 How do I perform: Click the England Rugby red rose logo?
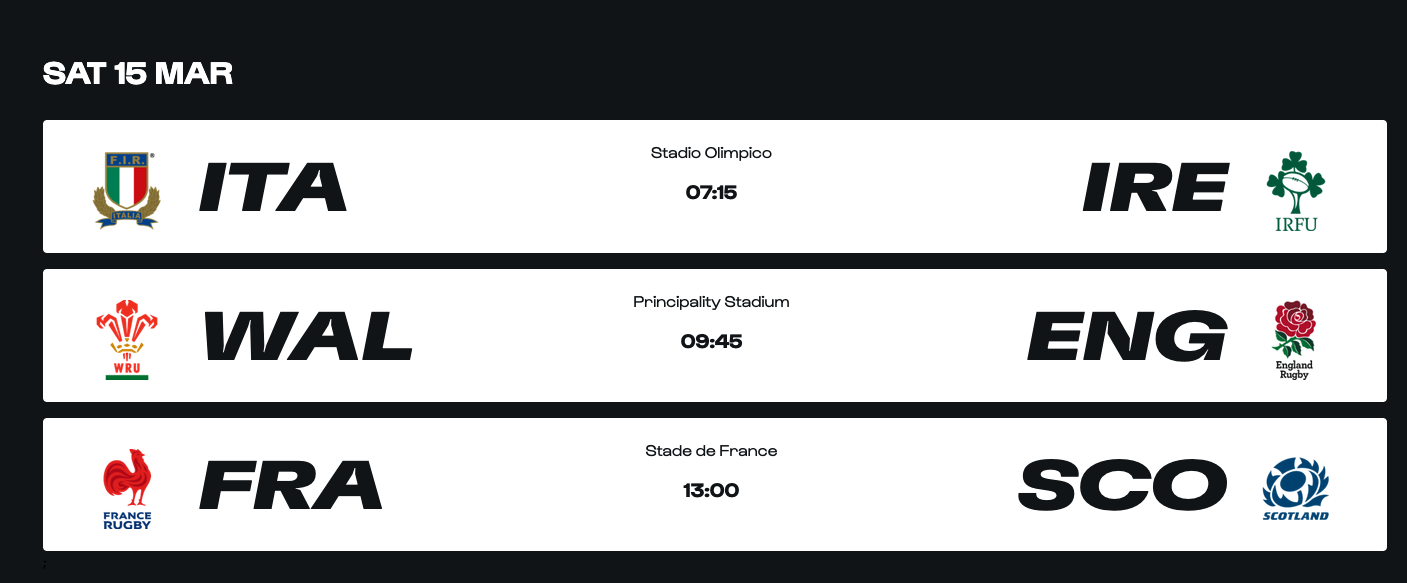pyautogui.click(x=1294, y=340)
